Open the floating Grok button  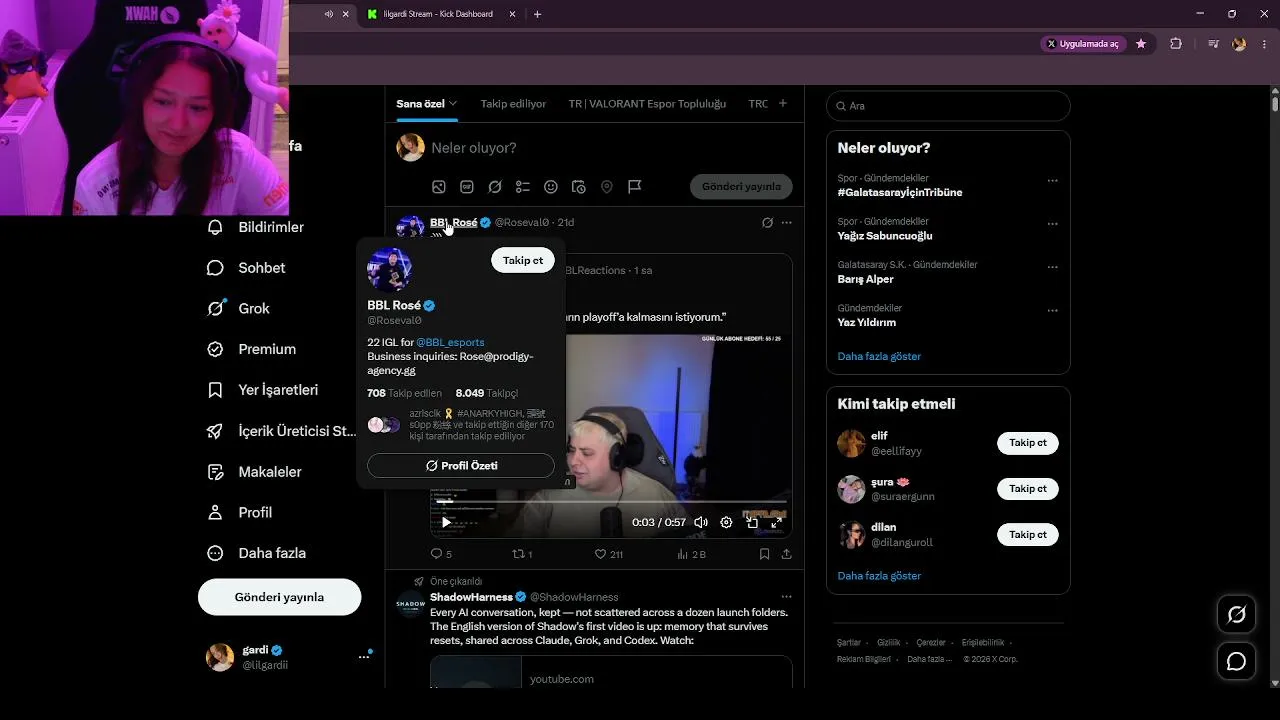click(1236, 614)
